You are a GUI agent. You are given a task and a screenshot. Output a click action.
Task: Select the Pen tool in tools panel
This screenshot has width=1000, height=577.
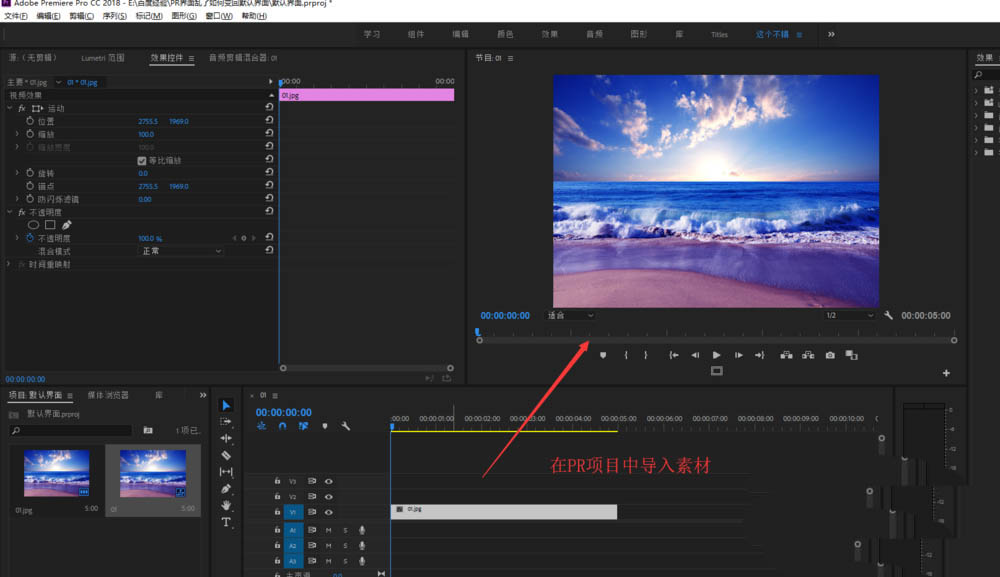click(226, 489)
